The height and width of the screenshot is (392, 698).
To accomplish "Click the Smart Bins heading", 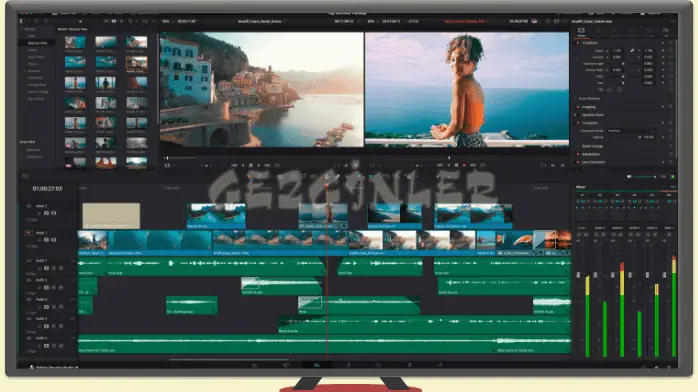I will pos(27,142).
